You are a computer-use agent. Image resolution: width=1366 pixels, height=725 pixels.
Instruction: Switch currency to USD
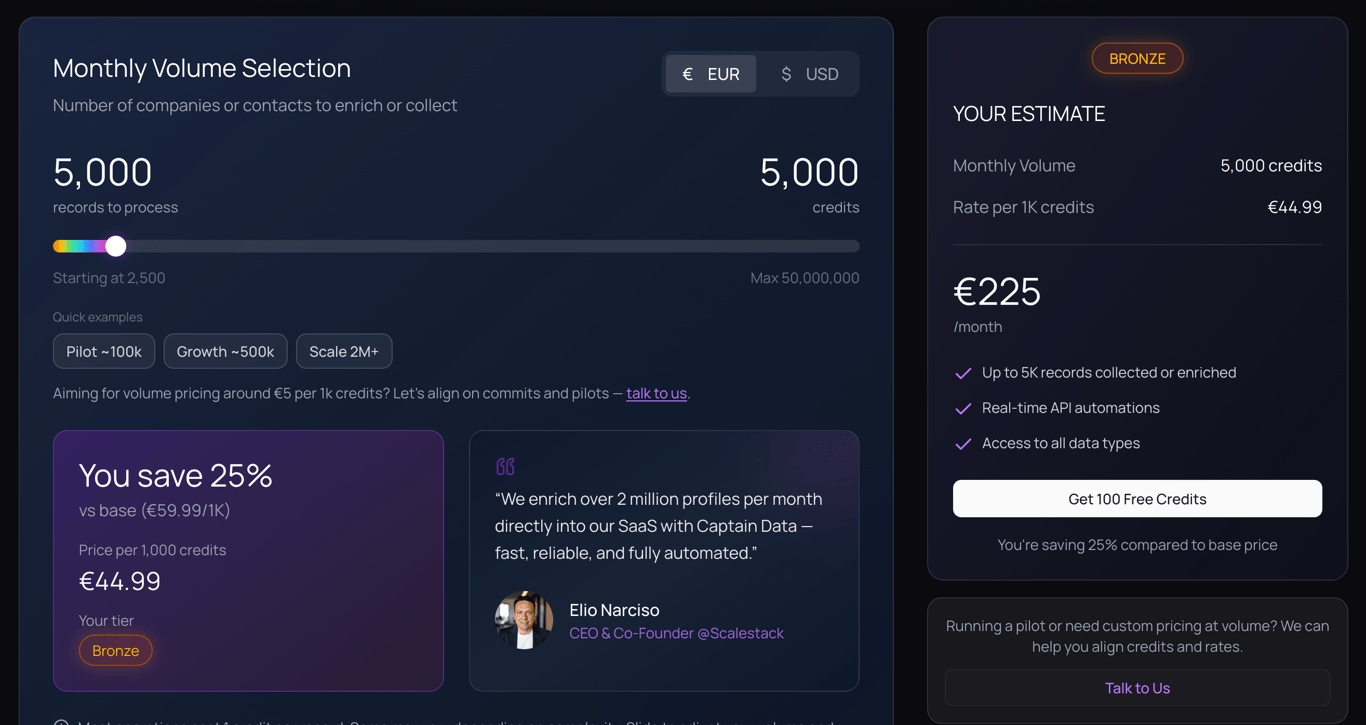pos(809,74)
